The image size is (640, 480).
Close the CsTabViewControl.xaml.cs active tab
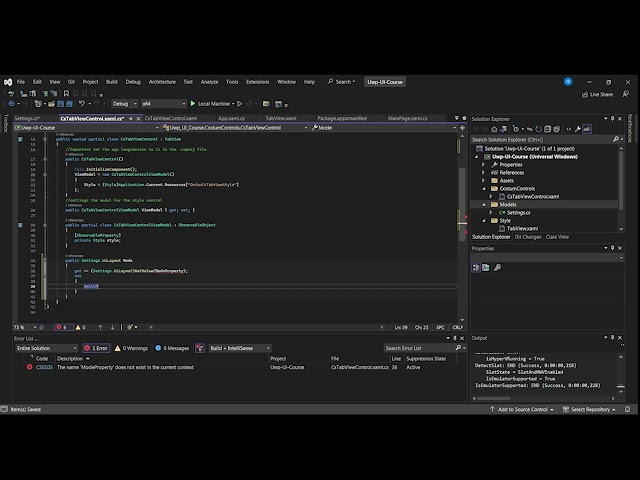coord(138,119)
